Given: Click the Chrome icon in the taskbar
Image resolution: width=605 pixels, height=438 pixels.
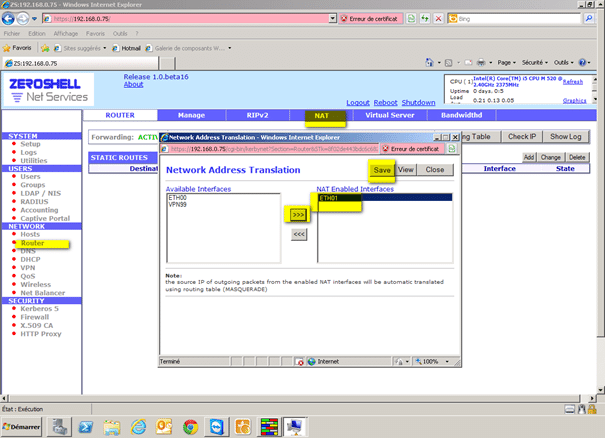Looking at the screenshot, I should 190,427.
